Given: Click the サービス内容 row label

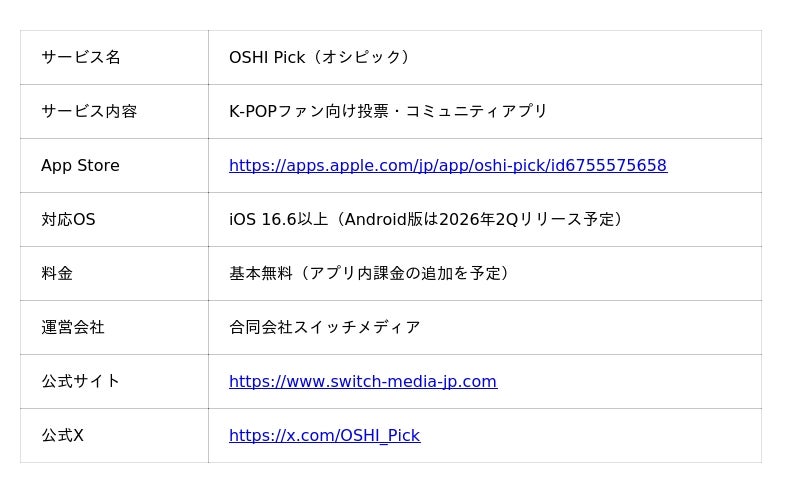Looking at the screenshot, I should pos(89,112).
